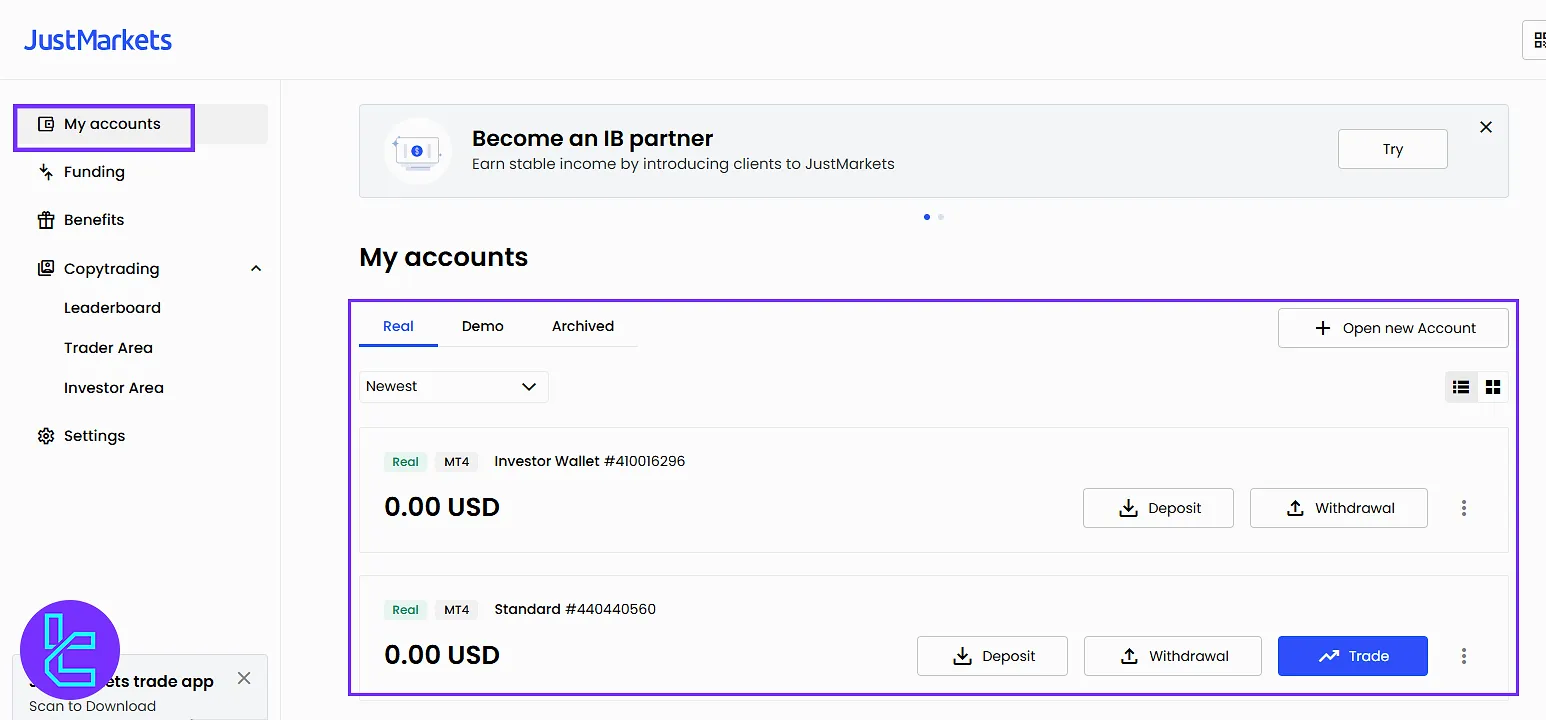Open Trader Area
Screen dimensions: 1546x720
[x=108, y=348]
